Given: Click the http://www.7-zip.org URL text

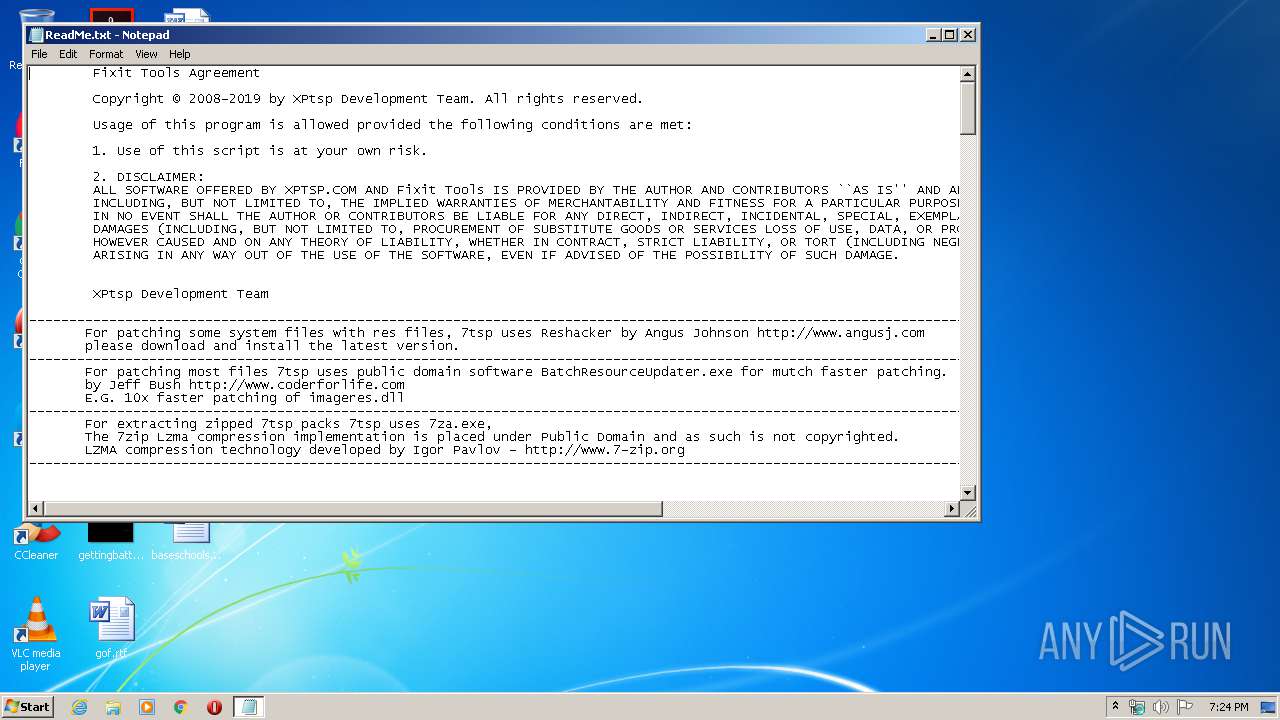Looking at the screenshot, I should pyautogui.click(x=605, y=450).
